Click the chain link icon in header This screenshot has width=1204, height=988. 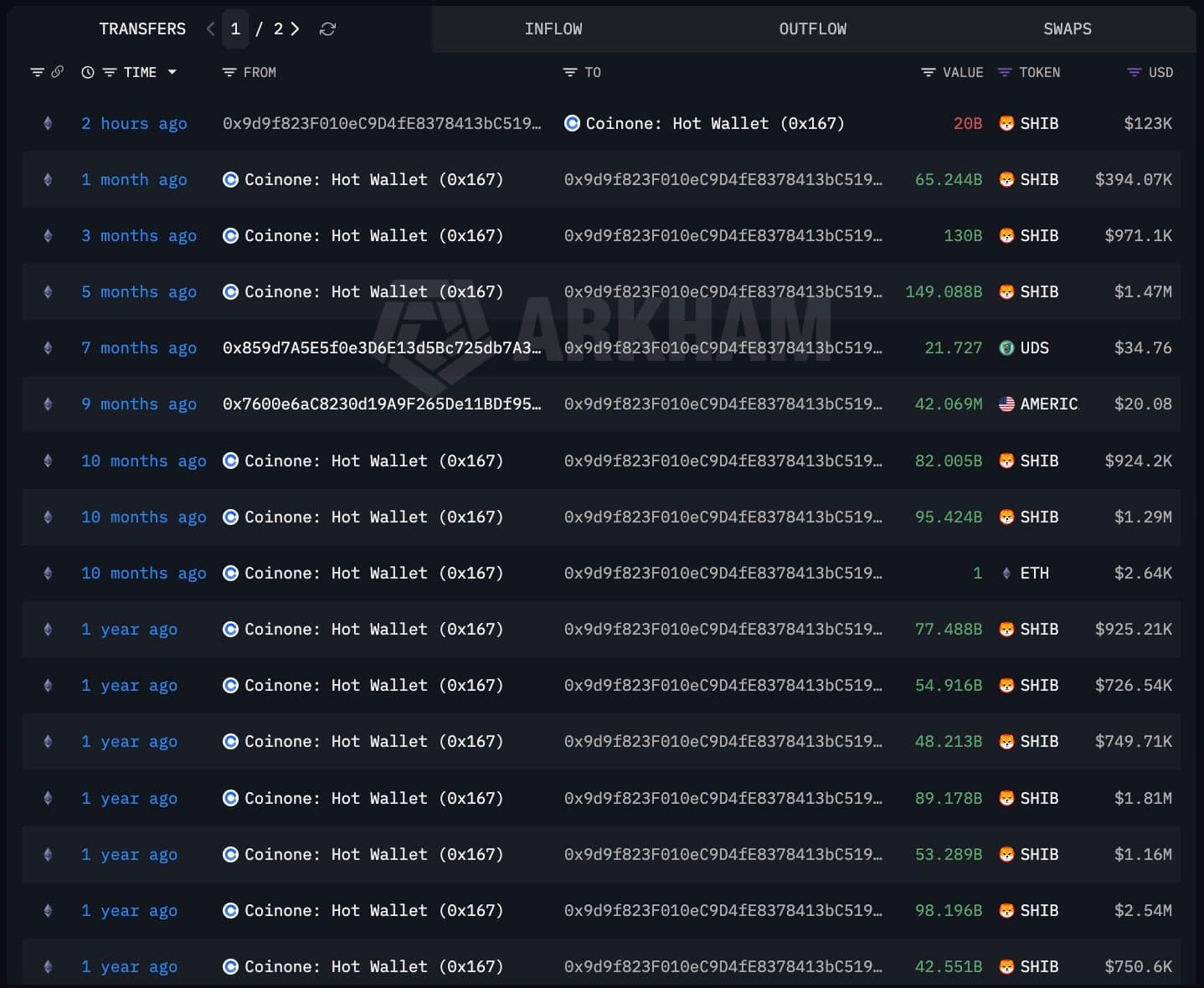coord(58,72)
